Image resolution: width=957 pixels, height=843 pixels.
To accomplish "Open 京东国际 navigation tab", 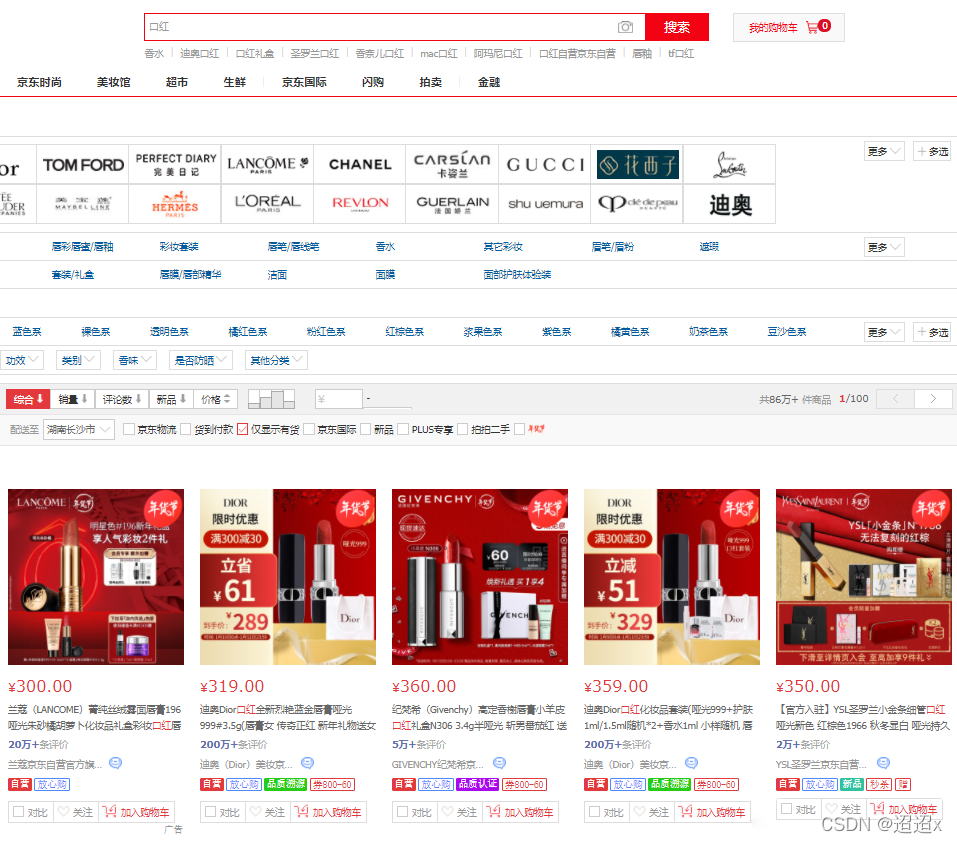I will pos(304,82).
